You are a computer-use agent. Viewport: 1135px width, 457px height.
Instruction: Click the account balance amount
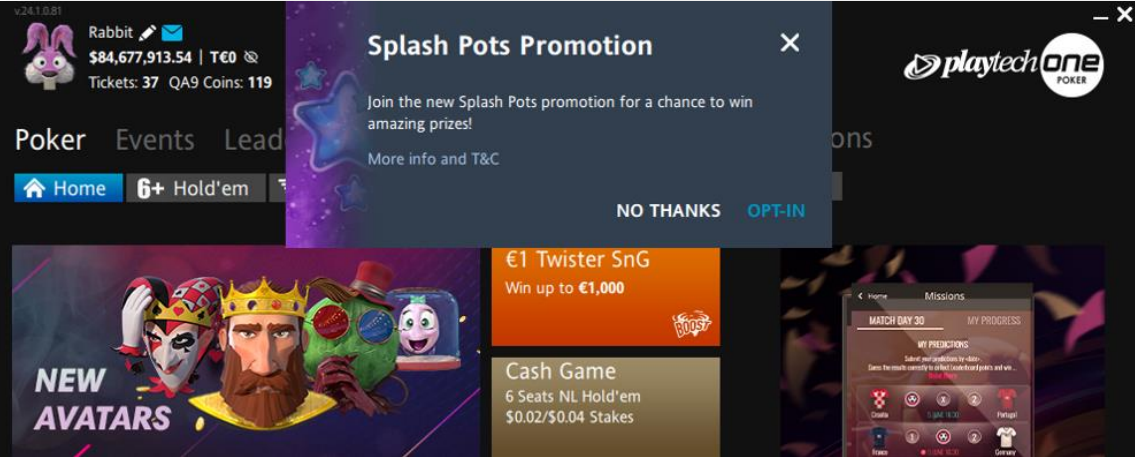[140, 57]
